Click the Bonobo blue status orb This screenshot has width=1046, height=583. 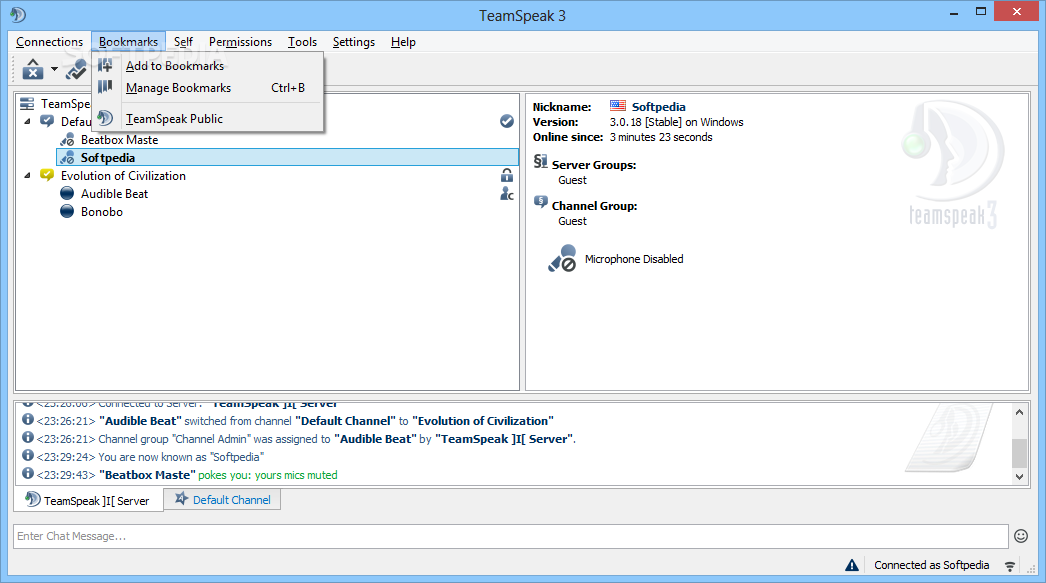67,211
